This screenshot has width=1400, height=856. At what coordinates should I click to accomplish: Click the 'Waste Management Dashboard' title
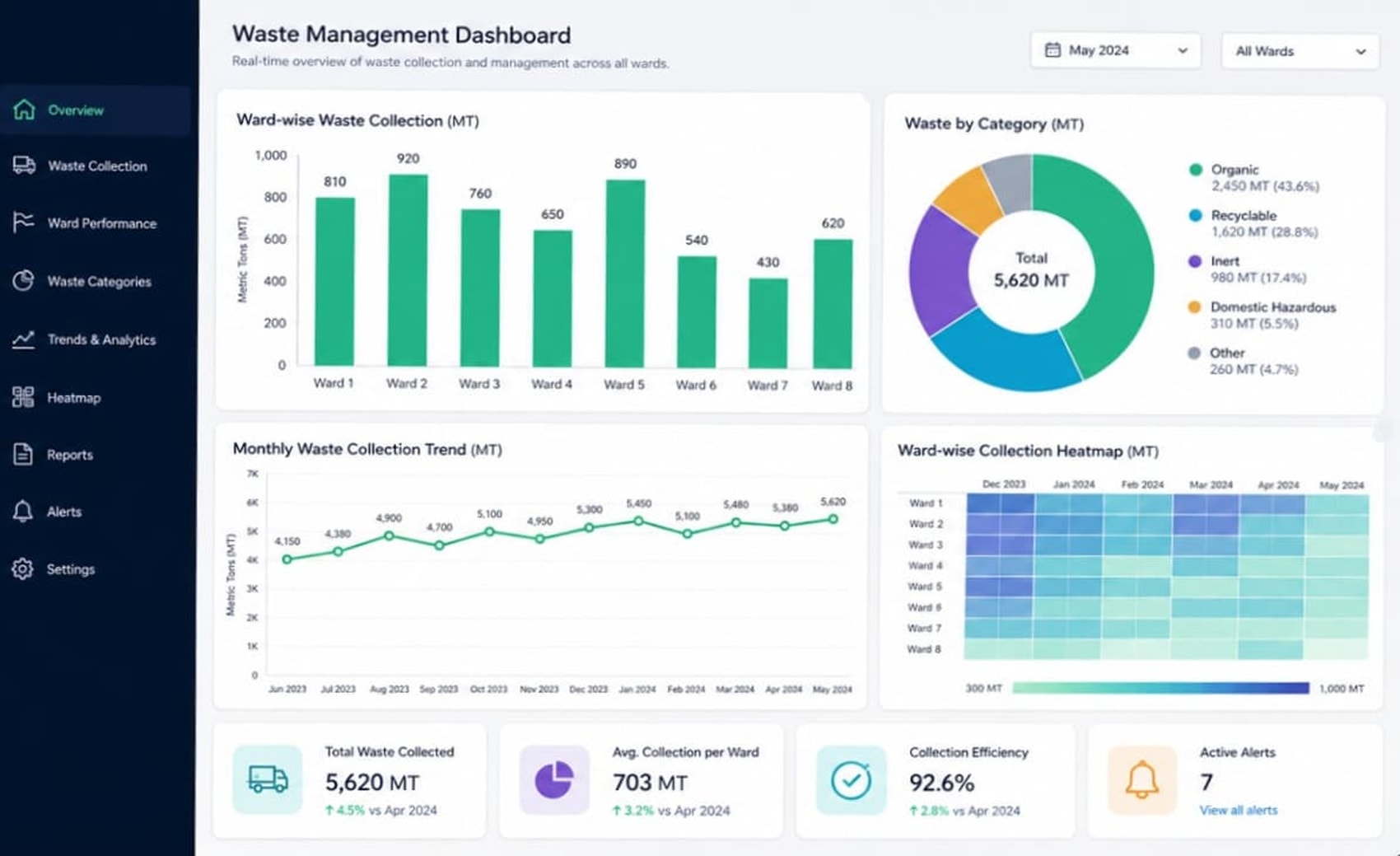tap(401, 35)
